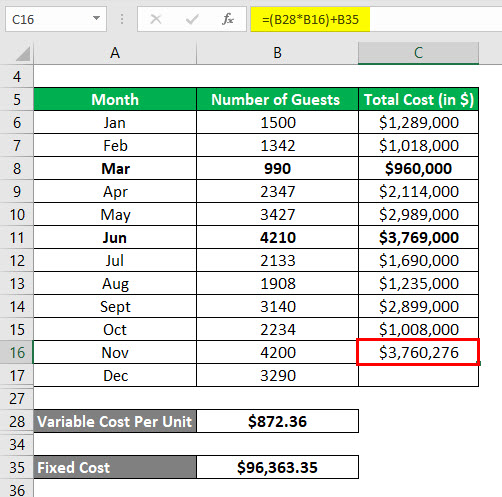
Task: Click guests value 3140
Action: coord(277,306)
